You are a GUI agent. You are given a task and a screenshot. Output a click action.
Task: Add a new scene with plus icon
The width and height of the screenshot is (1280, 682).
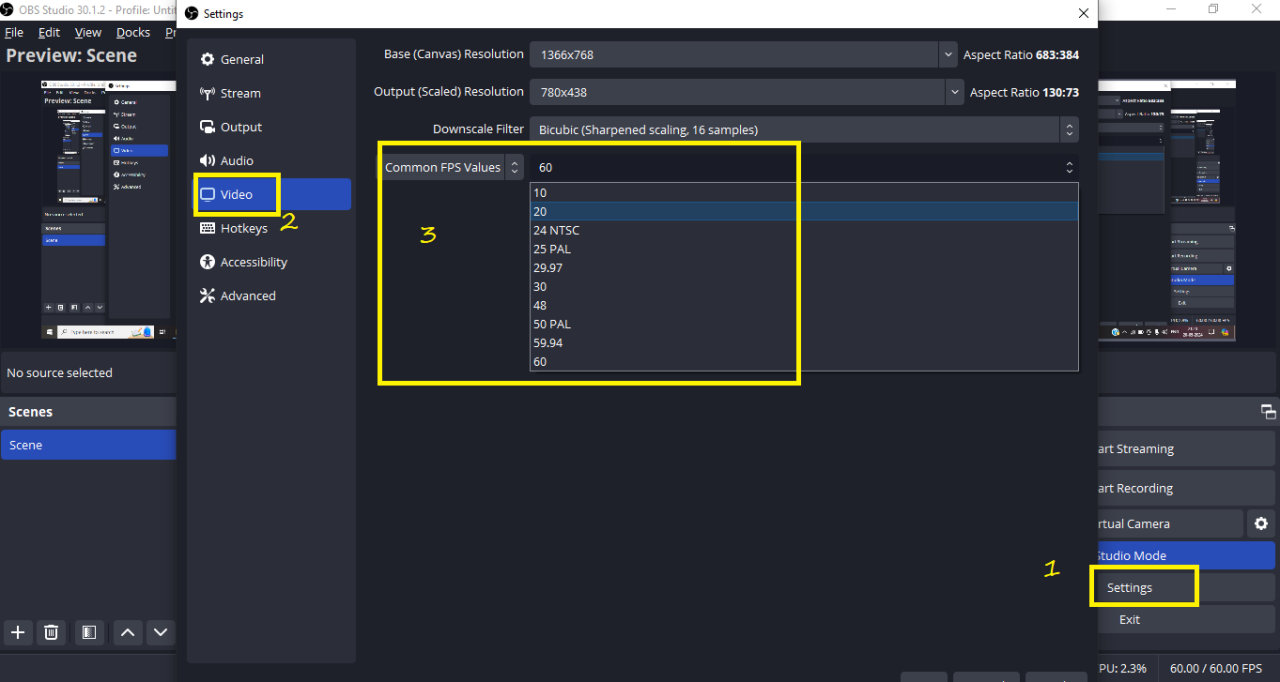click(x=17, y=632)
